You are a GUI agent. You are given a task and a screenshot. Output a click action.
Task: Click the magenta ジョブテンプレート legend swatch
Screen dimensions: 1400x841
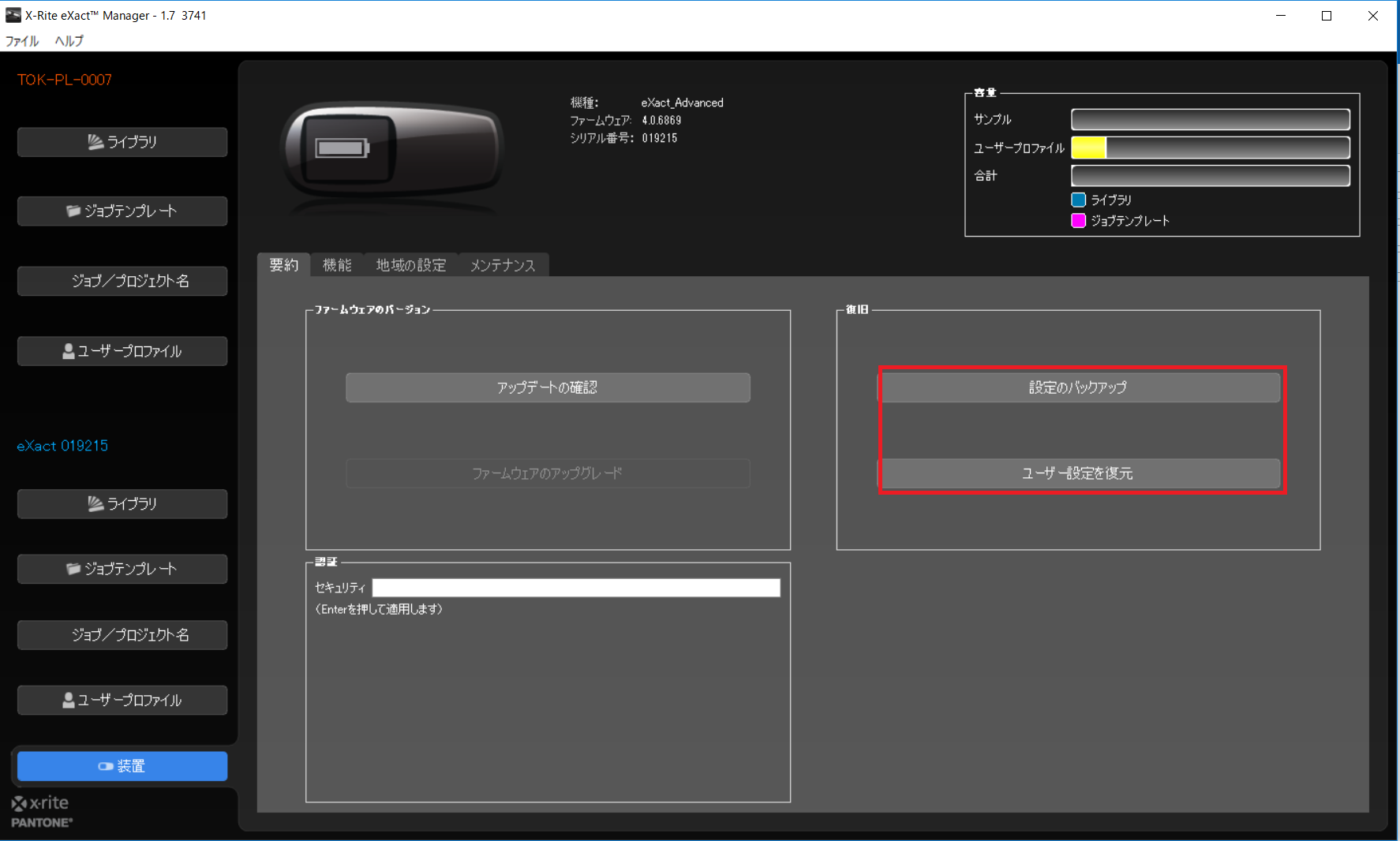[1078, 220]
